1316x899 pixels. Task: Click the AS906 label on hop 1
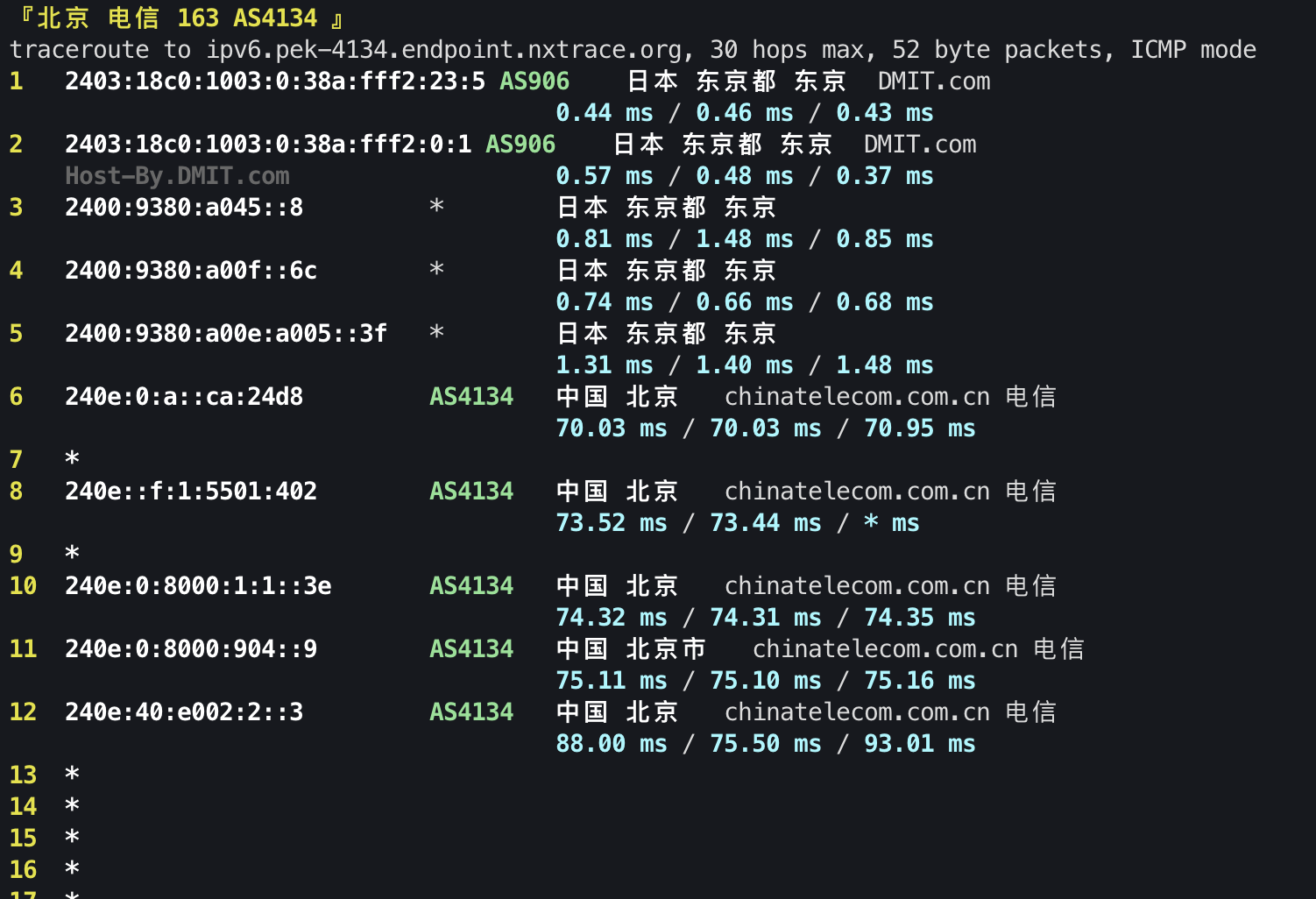pos(534,81)
